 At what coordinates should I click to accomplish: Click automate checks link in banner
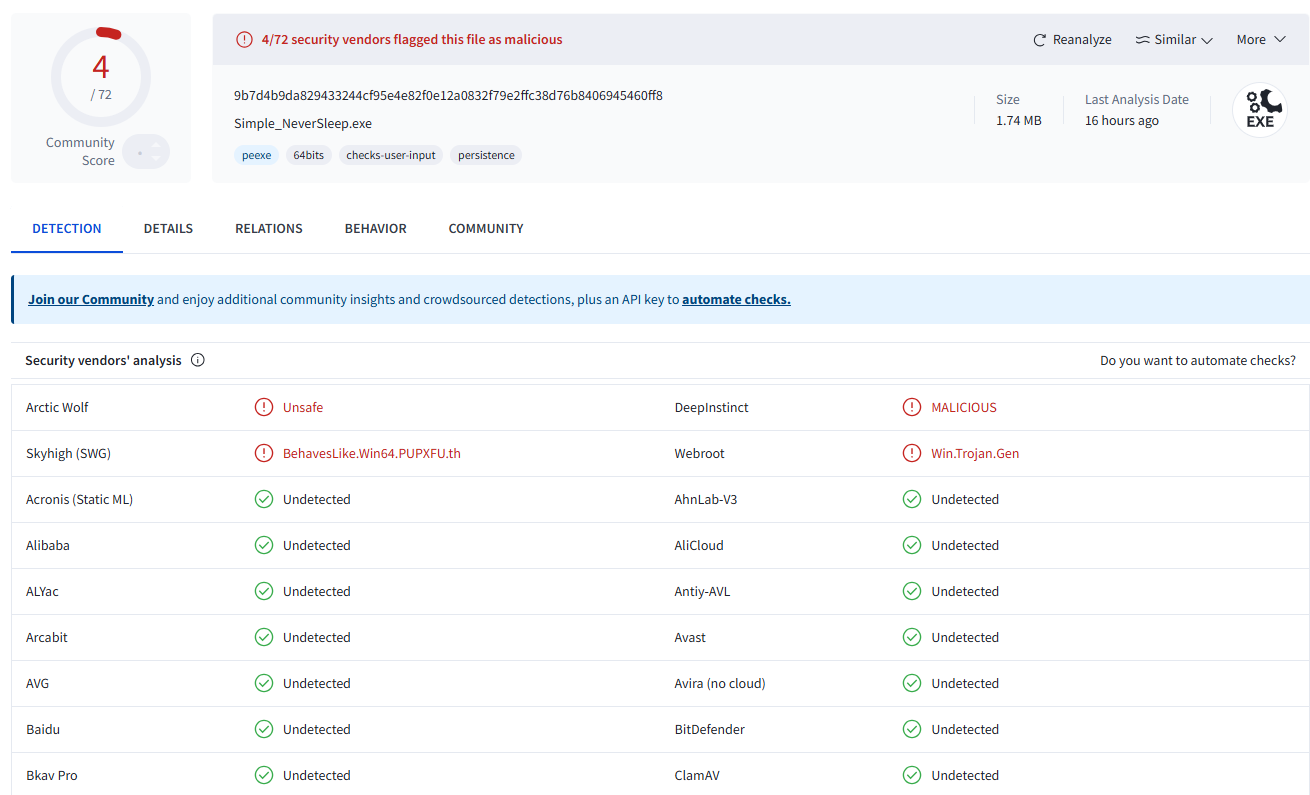pos(736,299)
